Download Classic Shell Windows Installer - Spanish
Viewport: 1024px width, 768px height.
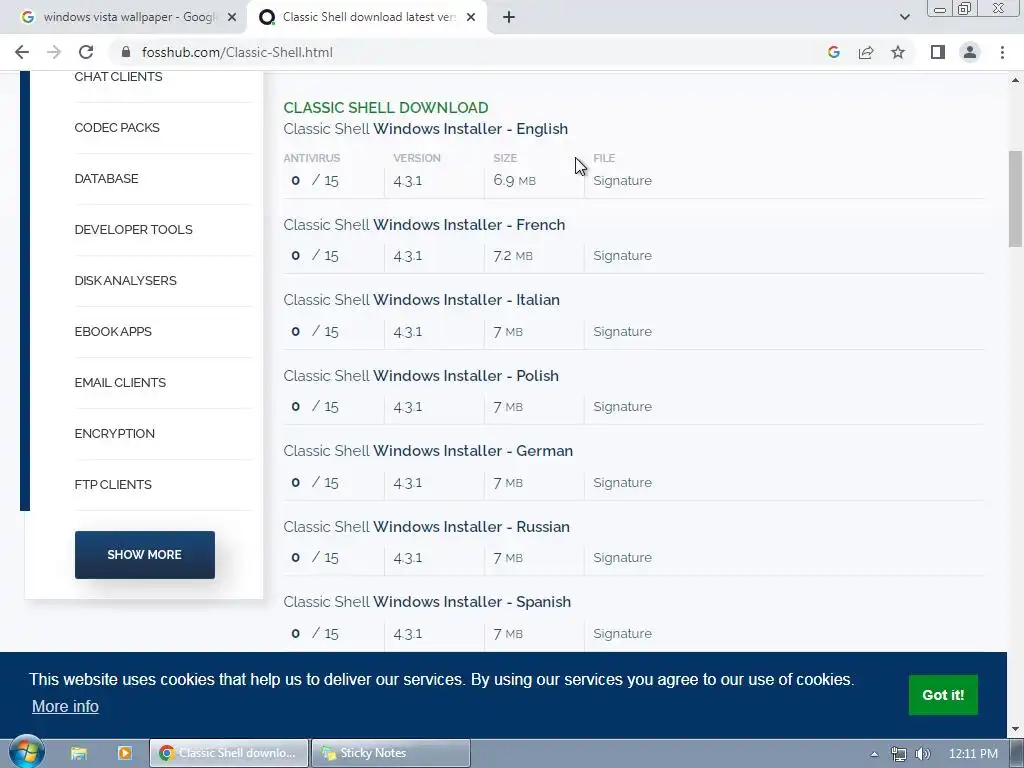(427, 601)
